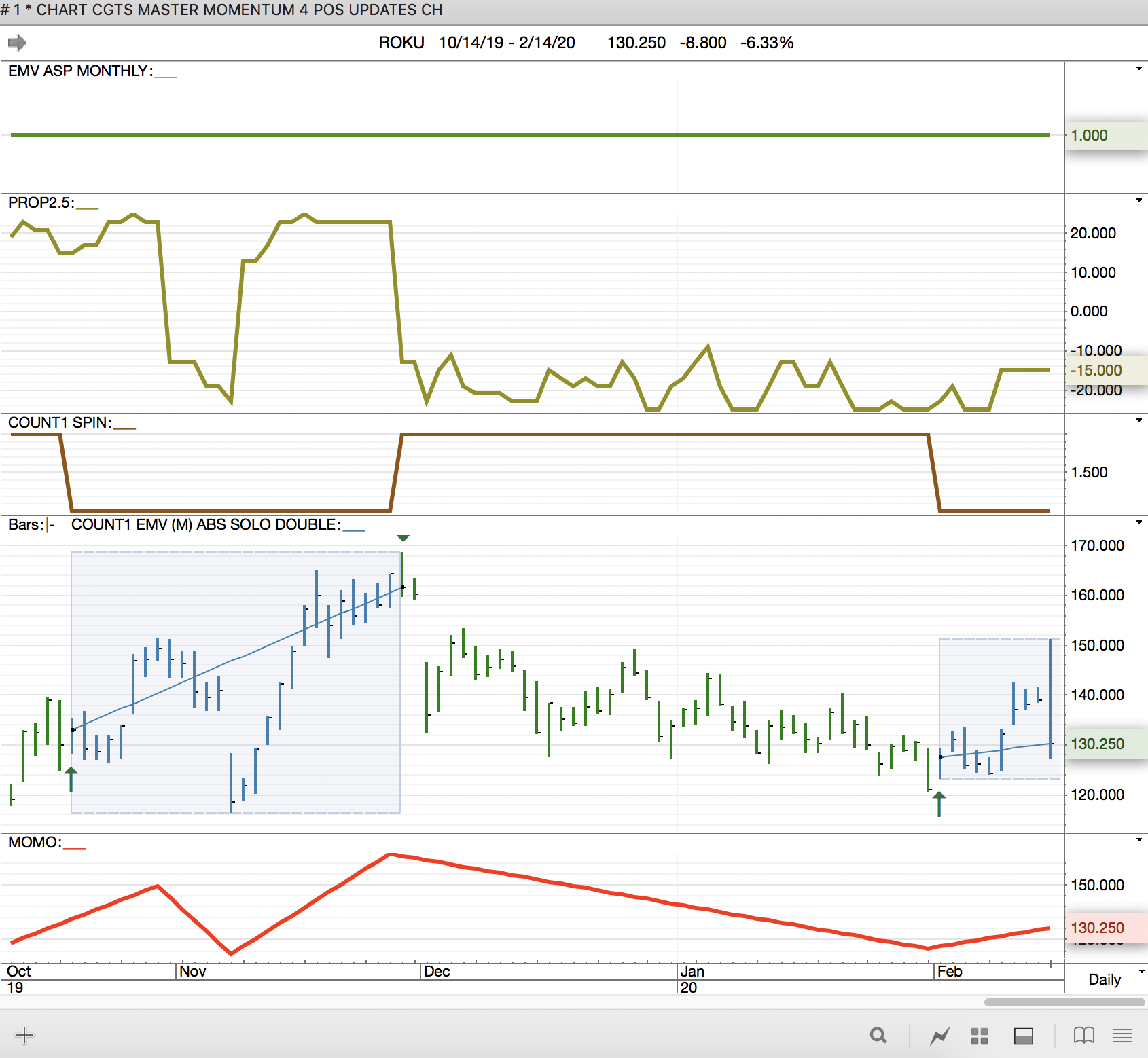Click the 1.500 COUNT1 SPIN axis value
The height and width of the screenshot is (1058, 1148).
click(x=1089, y=472)
